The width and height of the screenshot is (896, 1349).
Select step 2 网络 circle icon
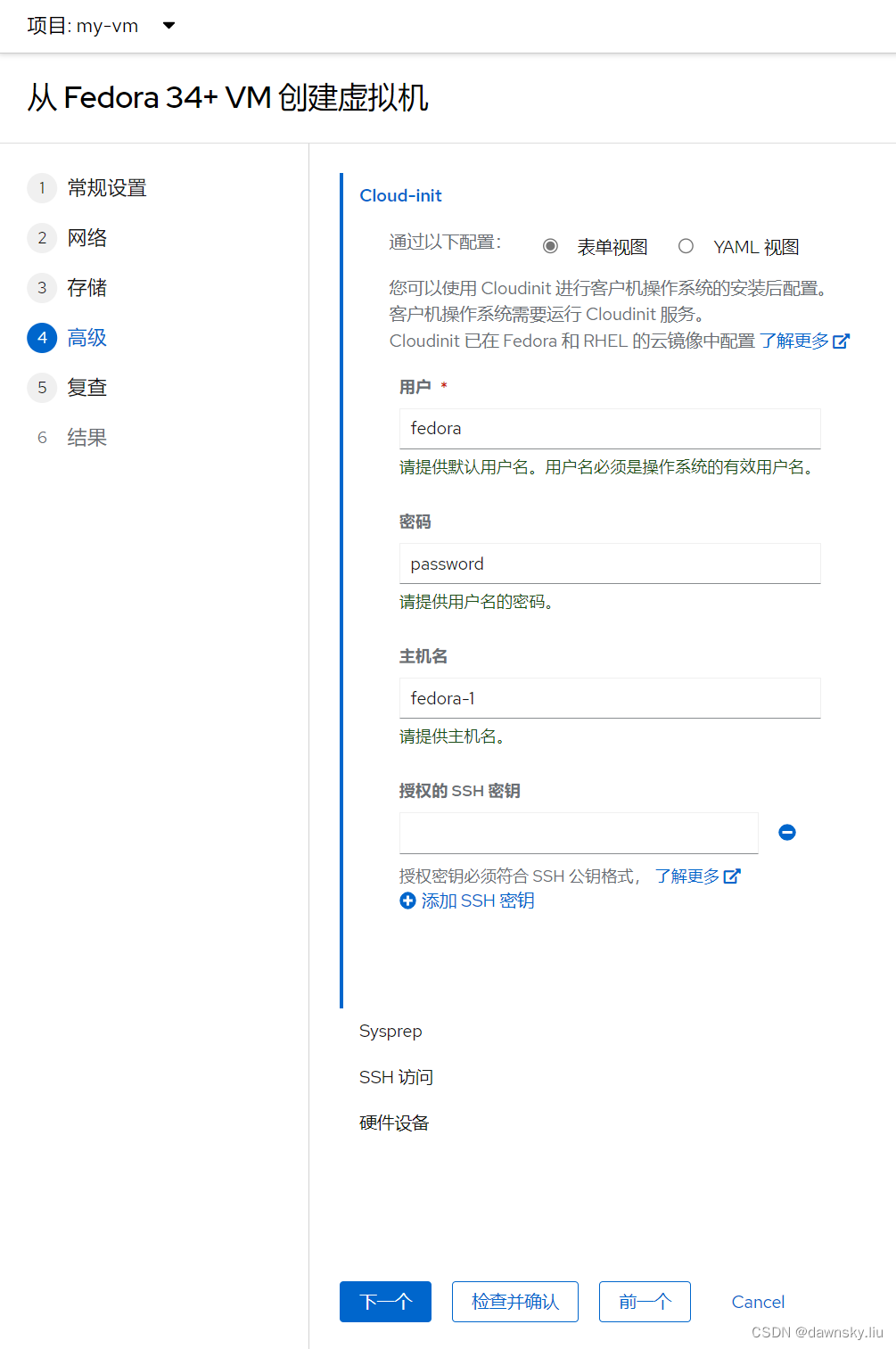point(42,238)
